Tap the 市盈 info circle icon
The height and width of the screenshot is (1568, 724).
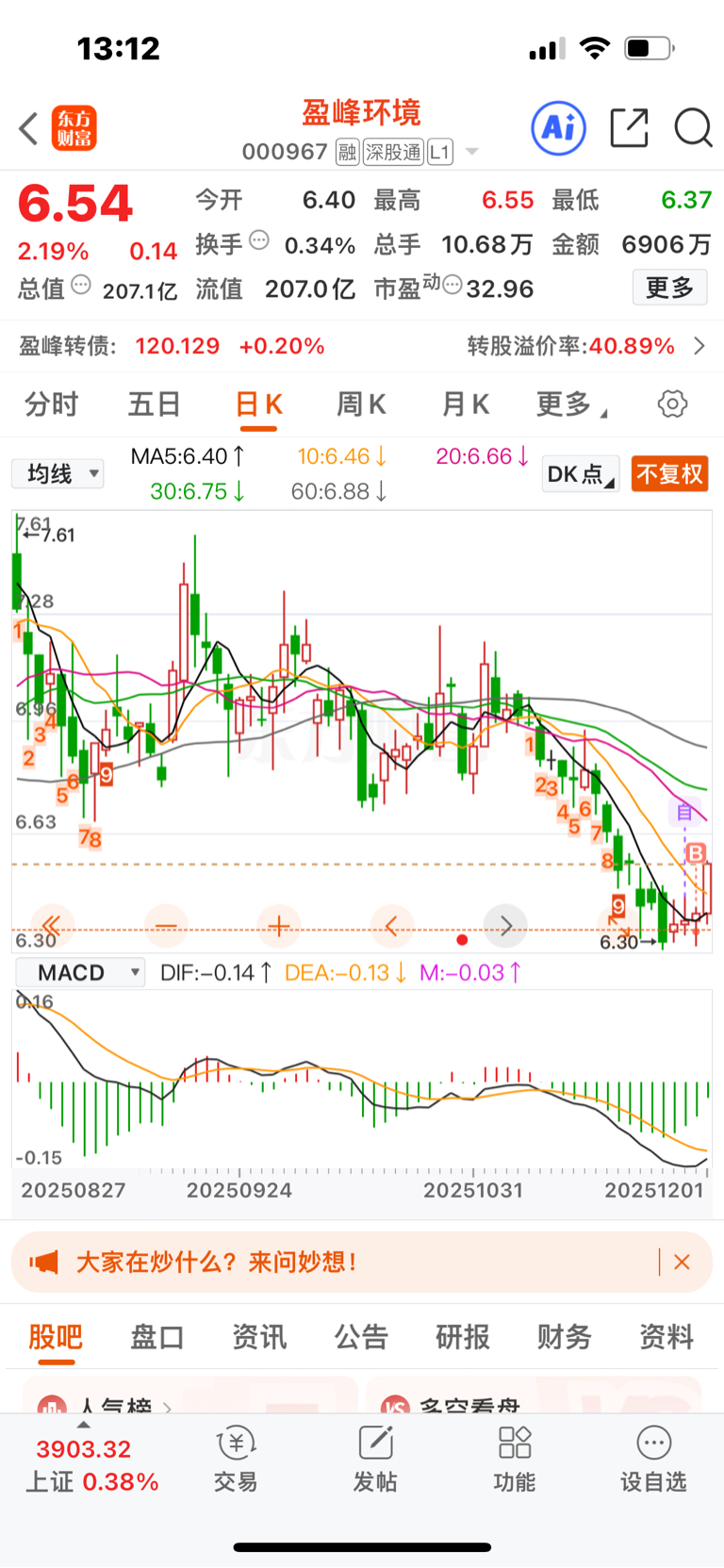coord(452,285)
